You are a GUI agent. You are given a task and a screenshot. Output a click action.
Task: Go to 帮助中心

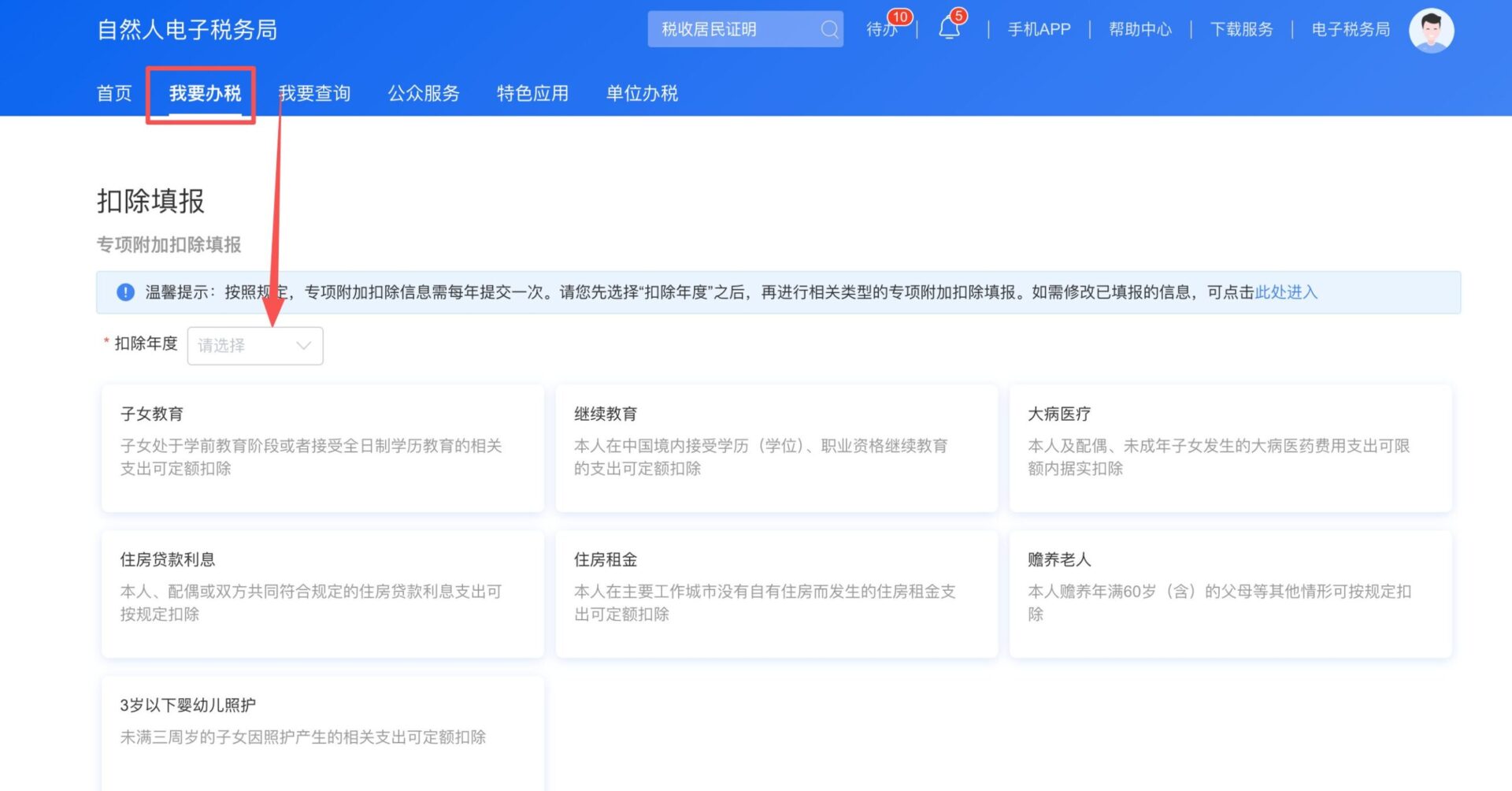[1140, 30]
